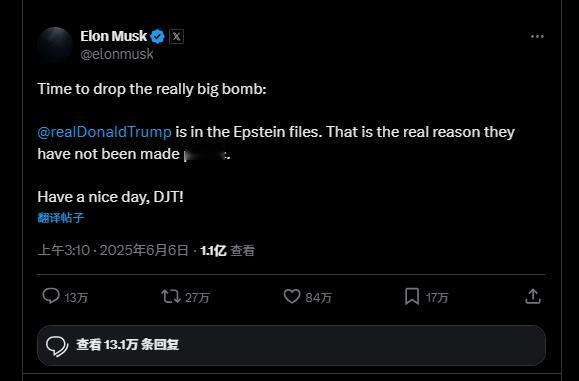Click the share upload icon
The image size is (579, 381).
pyautogui.click(x=533, y=296)
